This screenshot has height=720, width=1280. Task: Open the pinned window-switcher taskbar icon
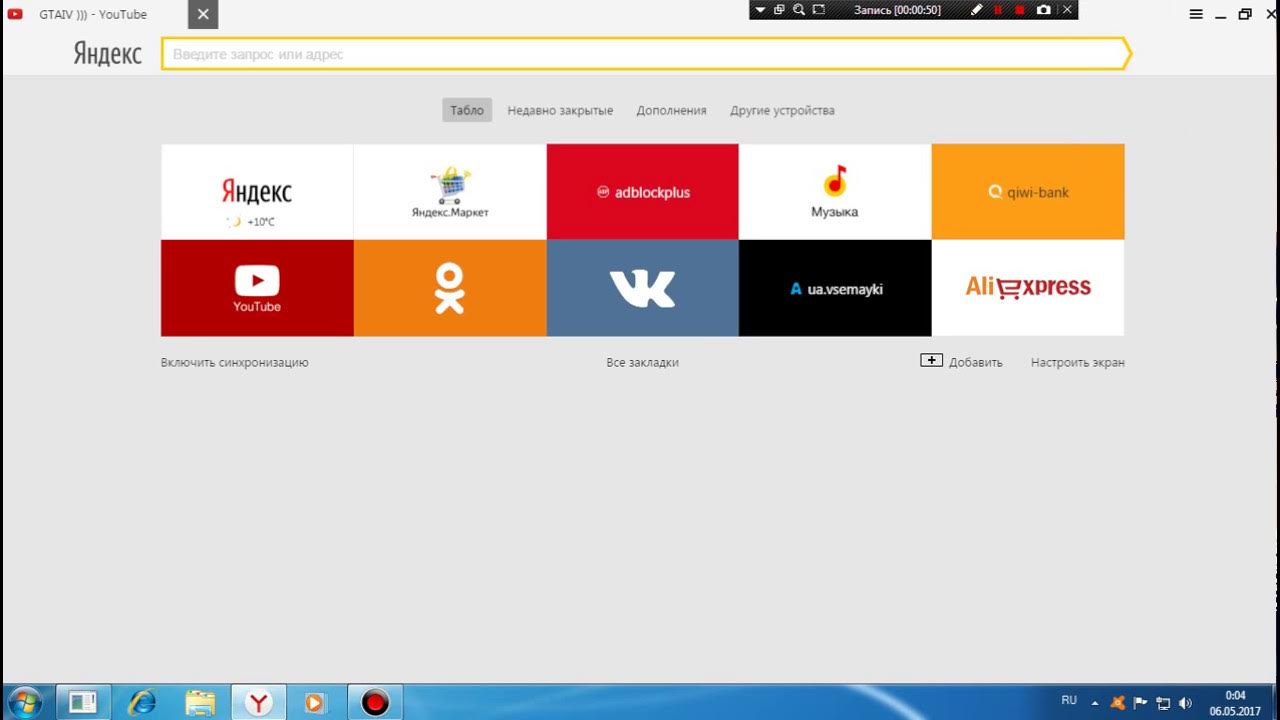coord(83,703)
